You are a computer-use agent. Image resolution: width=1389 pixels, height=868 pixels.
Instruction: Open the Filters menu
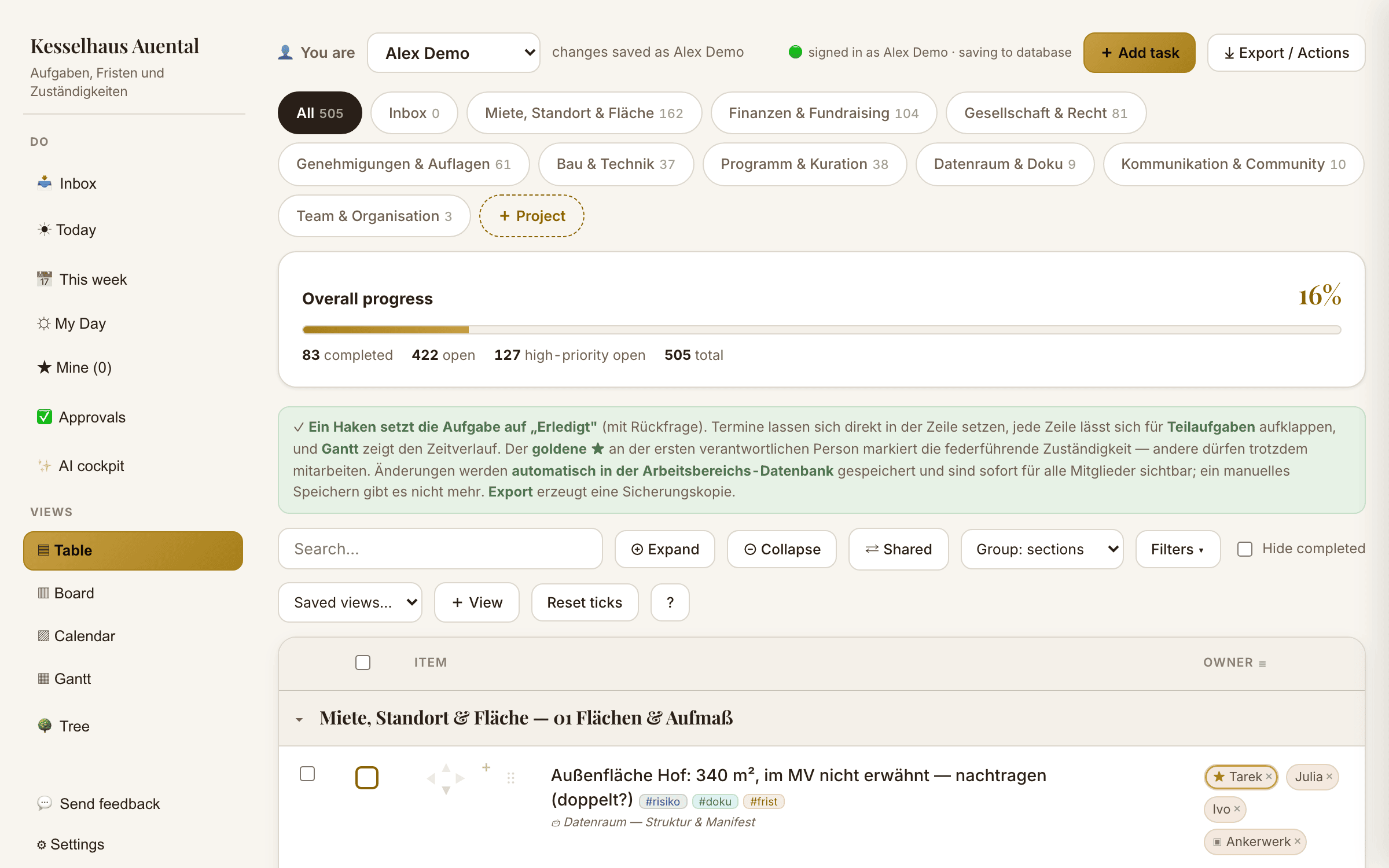1178,549
